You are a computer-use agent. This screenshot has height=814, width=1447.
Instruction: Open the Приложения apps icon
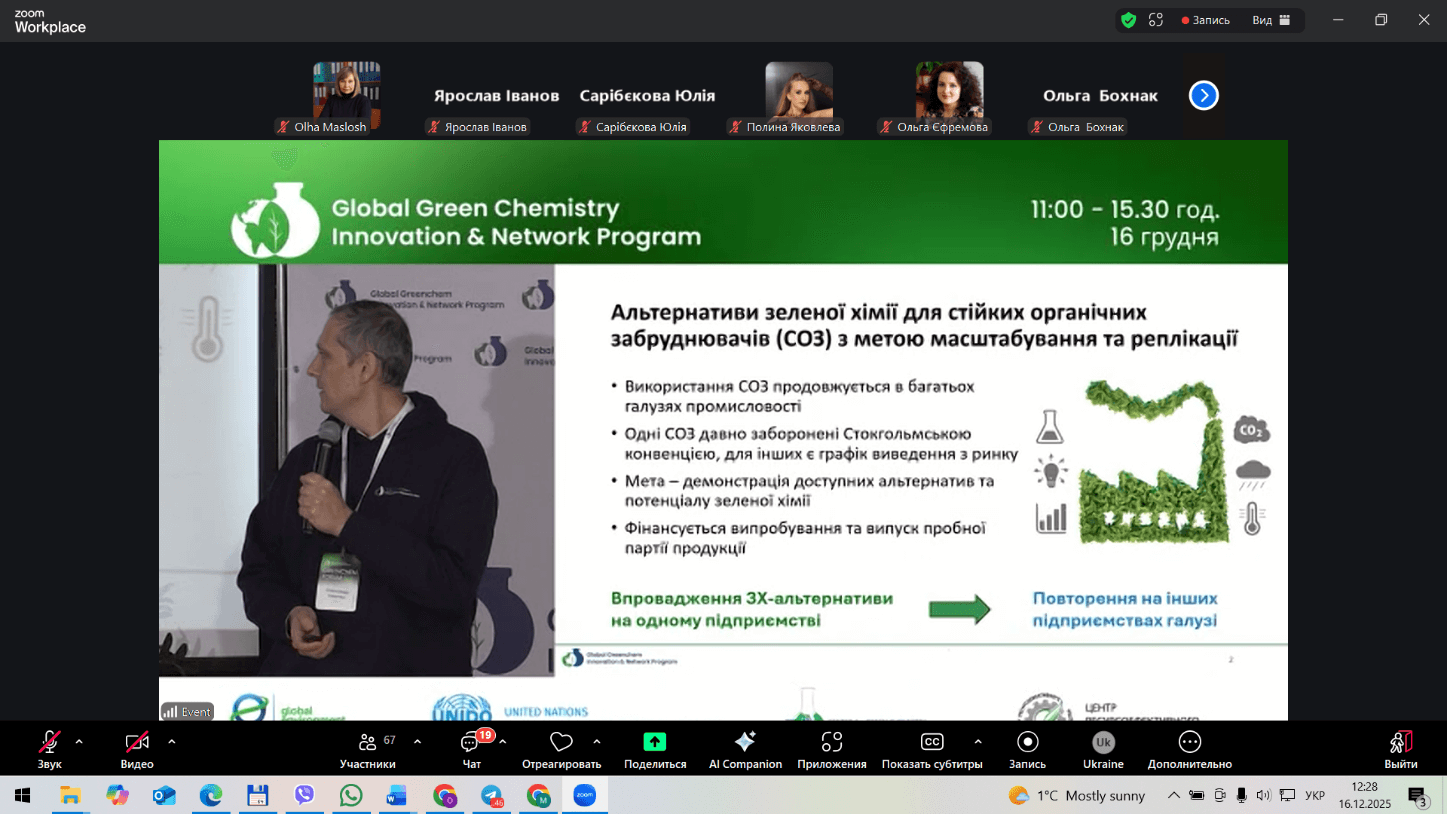[x=831, y=748]
